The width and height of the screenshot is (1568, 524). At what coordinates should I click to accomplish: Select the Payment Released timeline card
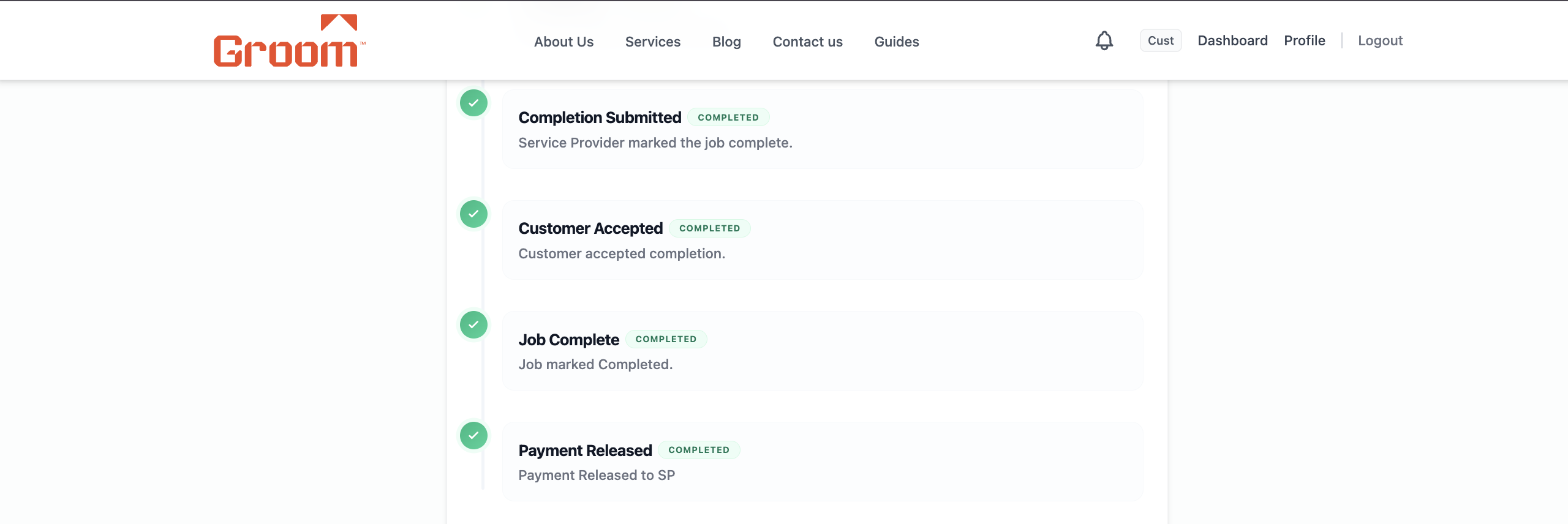pyautogui.click(x=823, y=462)
